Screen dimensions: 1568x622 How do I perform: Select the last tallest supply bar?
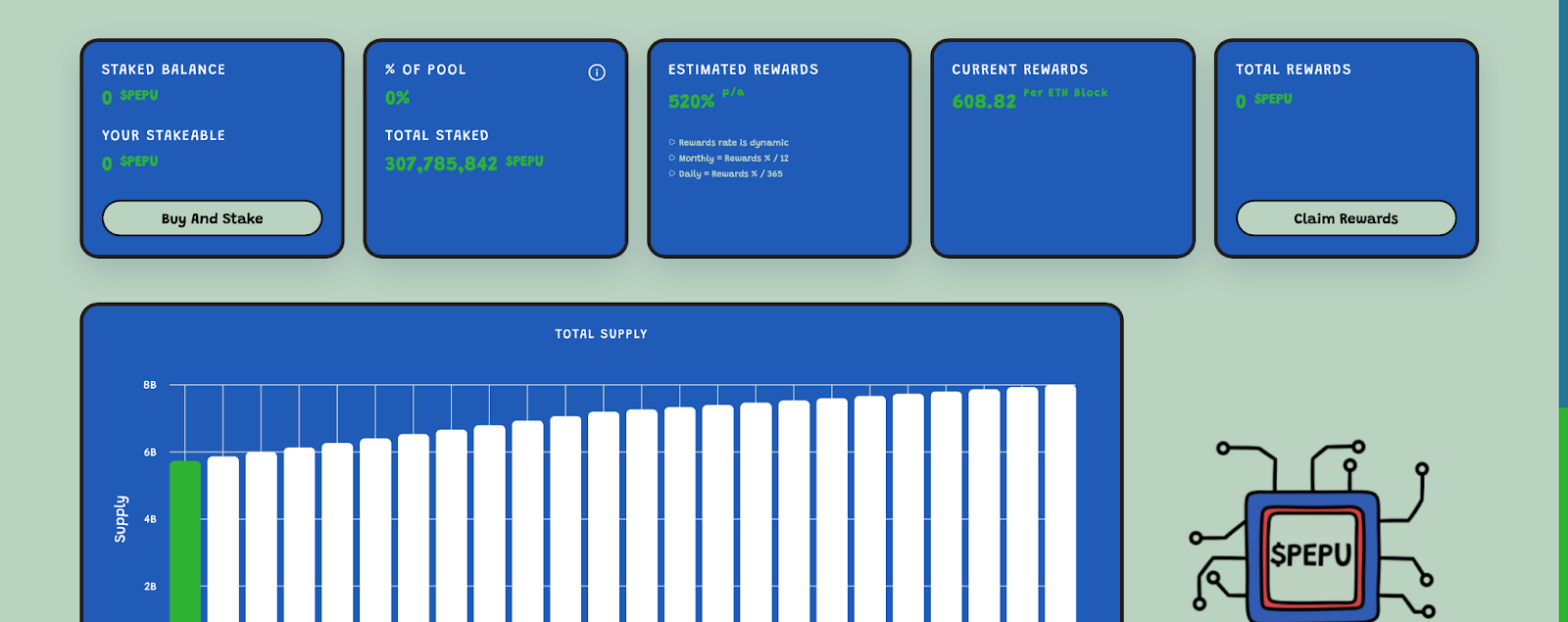coord(1060,503)
